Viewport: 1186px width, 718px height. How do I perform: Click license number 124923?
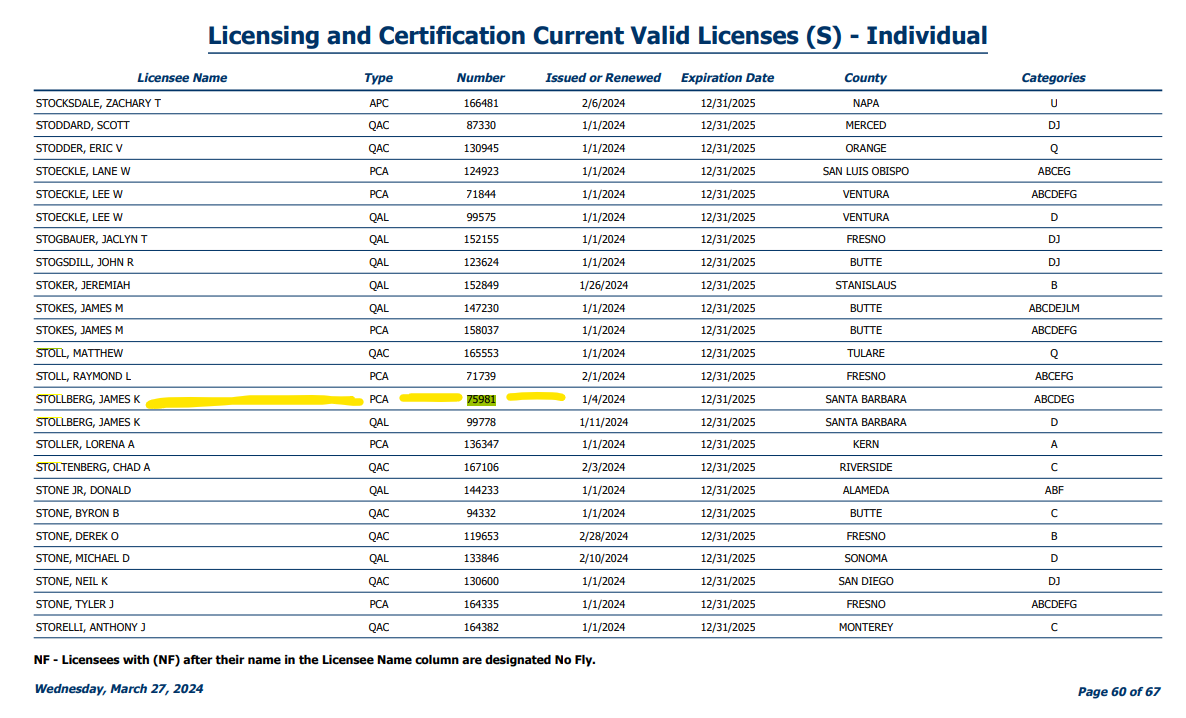click(x=481, y=171)
